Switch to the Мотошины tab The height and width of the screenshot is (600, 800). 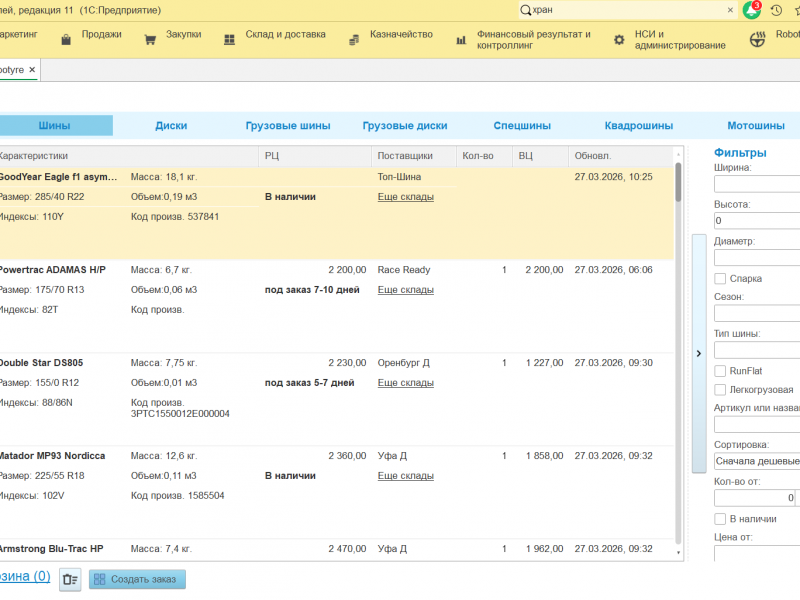coord(756,126)
